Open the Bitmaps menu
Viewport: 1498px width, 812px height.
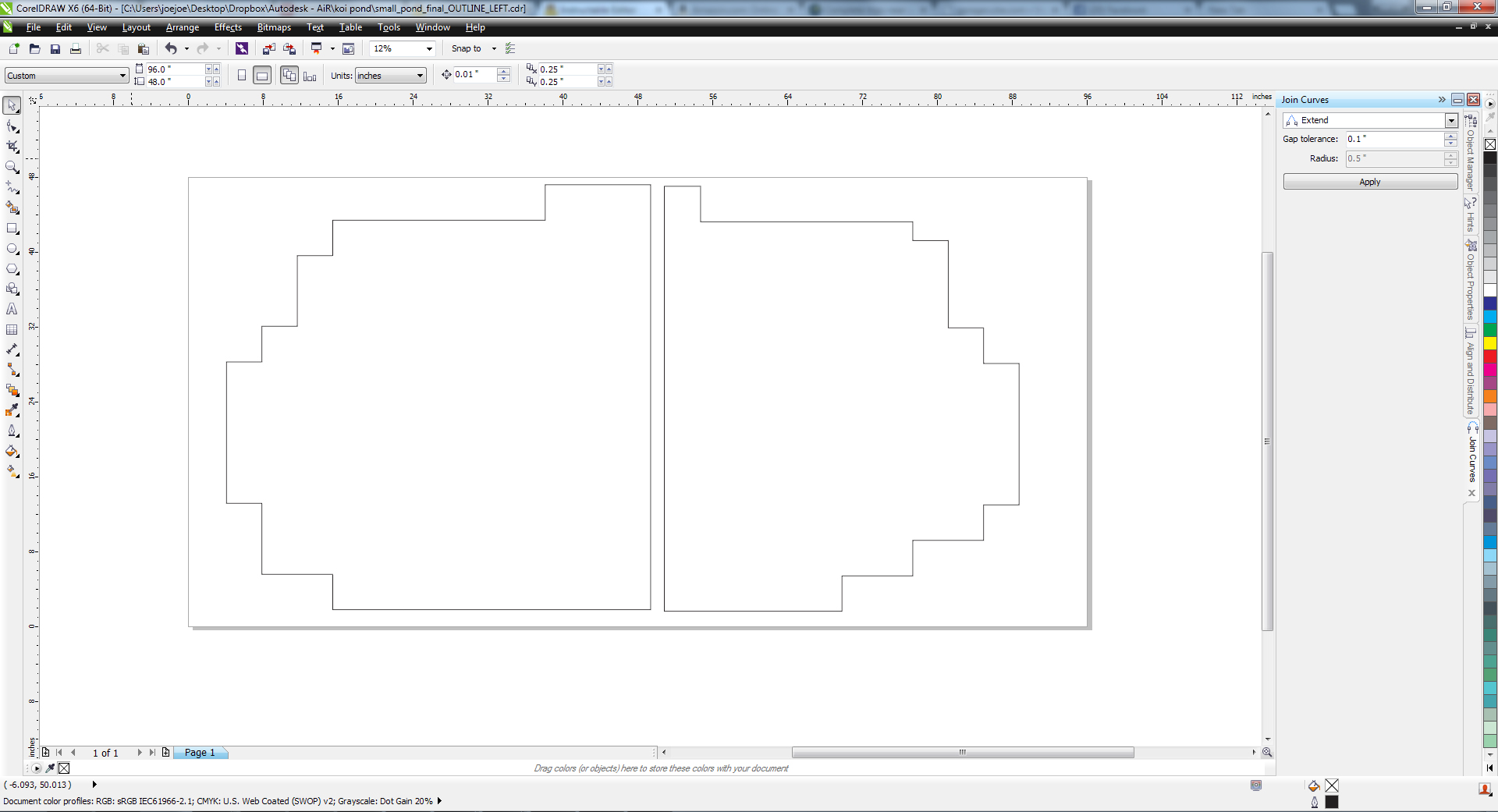(274, 27)
